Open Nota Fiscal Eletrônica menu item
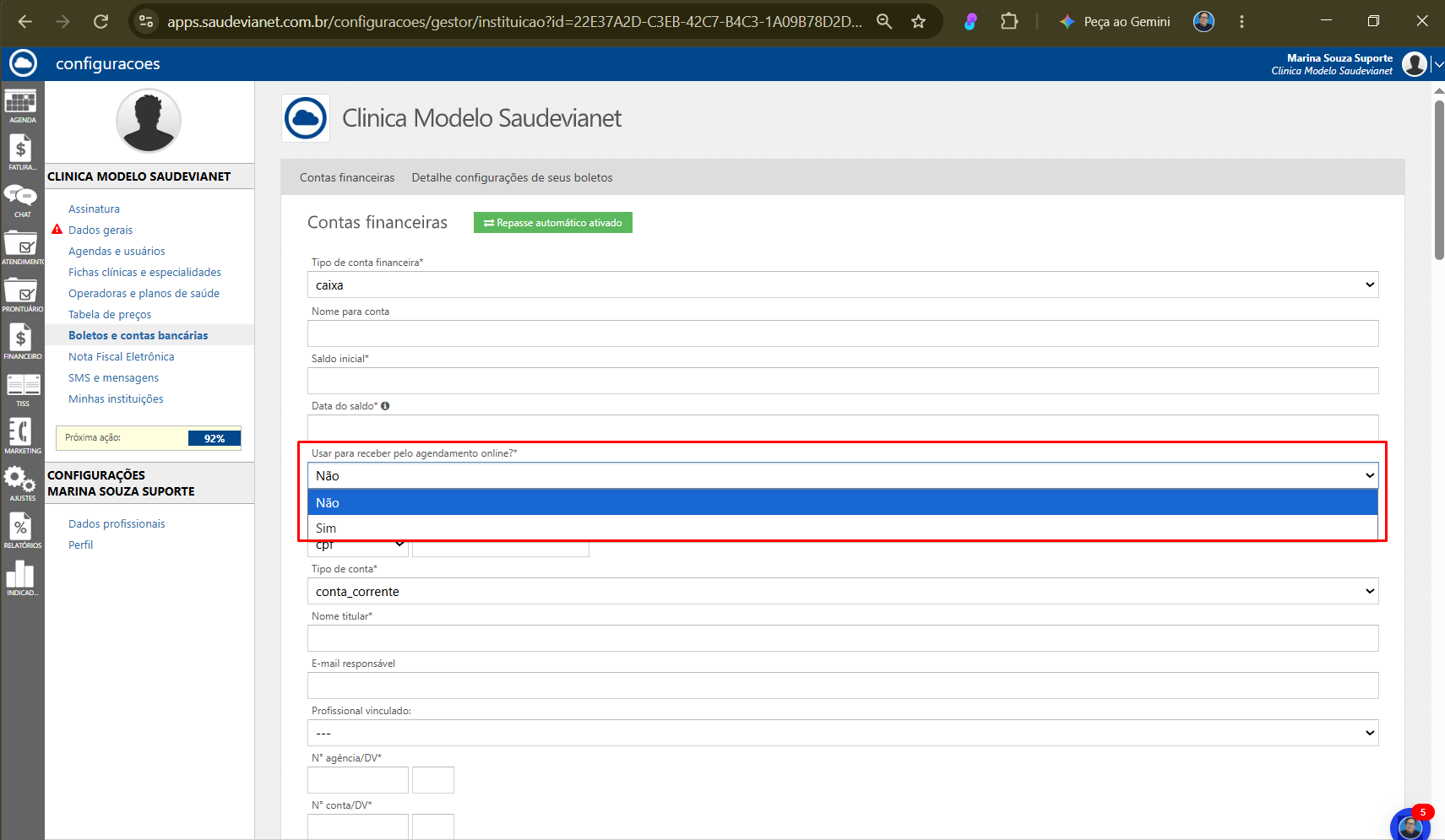The width and height of the screenshot is (1445, 840). (122, 357)
